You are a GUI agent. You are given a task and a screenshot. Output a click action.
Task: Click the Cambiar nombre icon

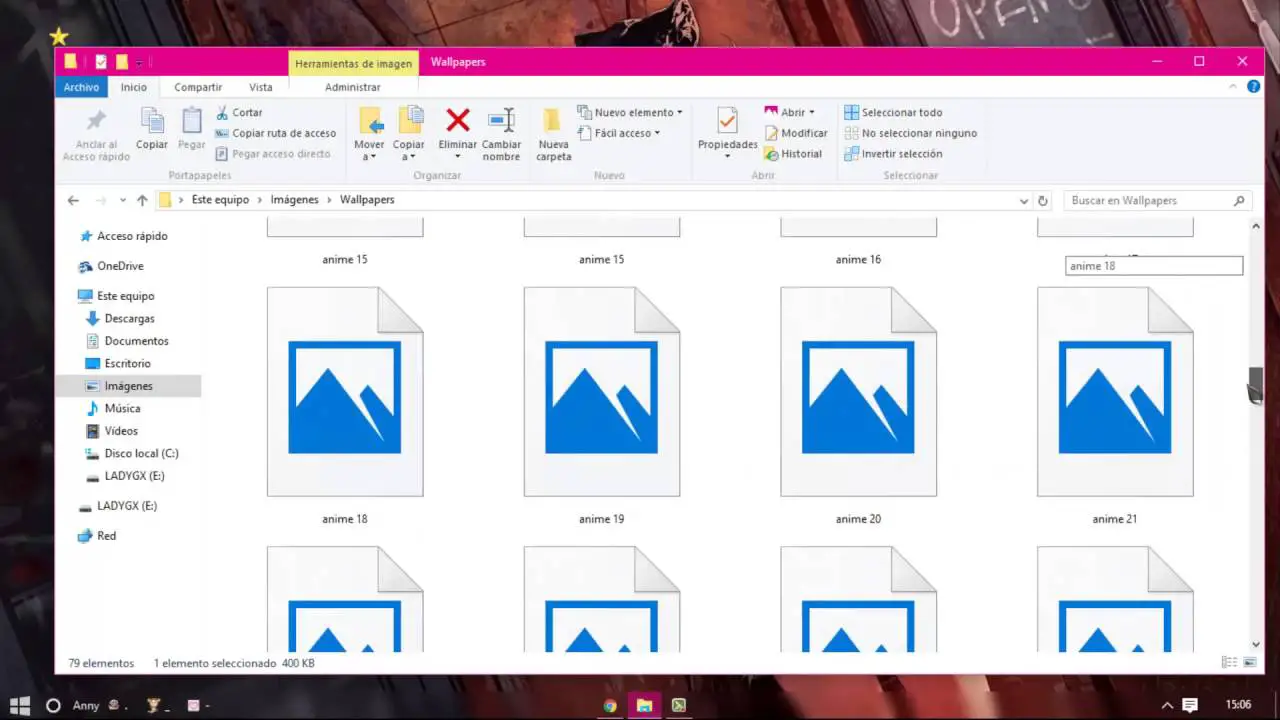(501, 120)
